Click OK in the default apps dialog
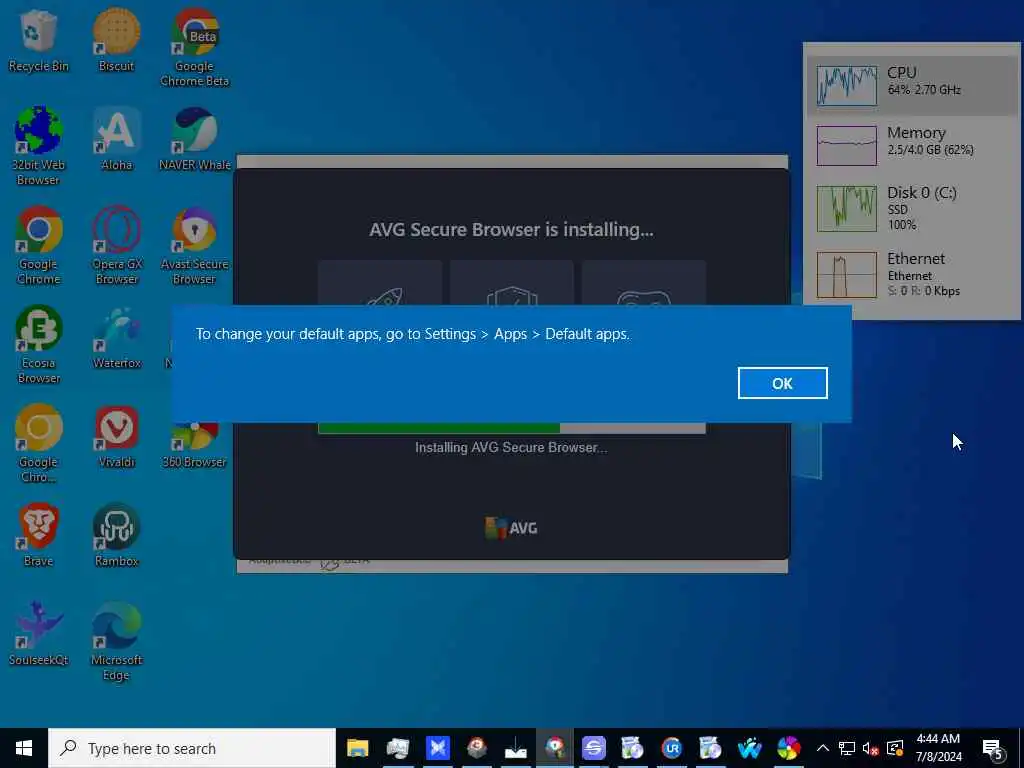1024x768 pixels. tap(782, 383)
